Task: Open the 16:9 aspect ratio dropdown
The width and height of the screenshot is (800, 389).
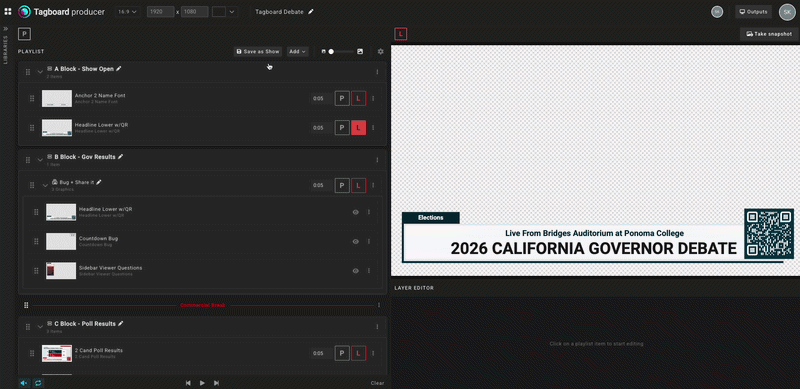Action: (128, 11)
